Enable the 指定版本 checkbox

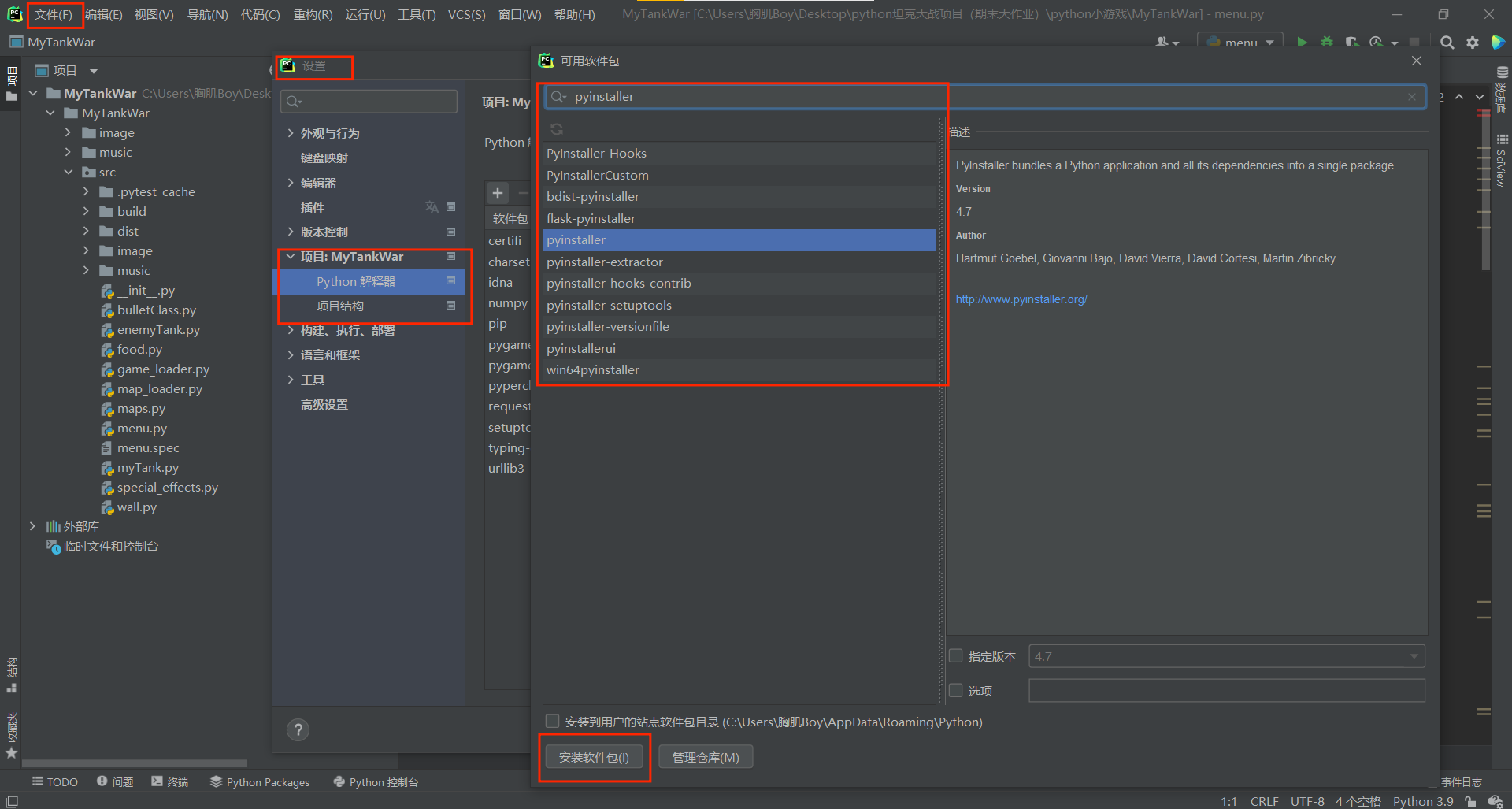[x=956, y=655]
